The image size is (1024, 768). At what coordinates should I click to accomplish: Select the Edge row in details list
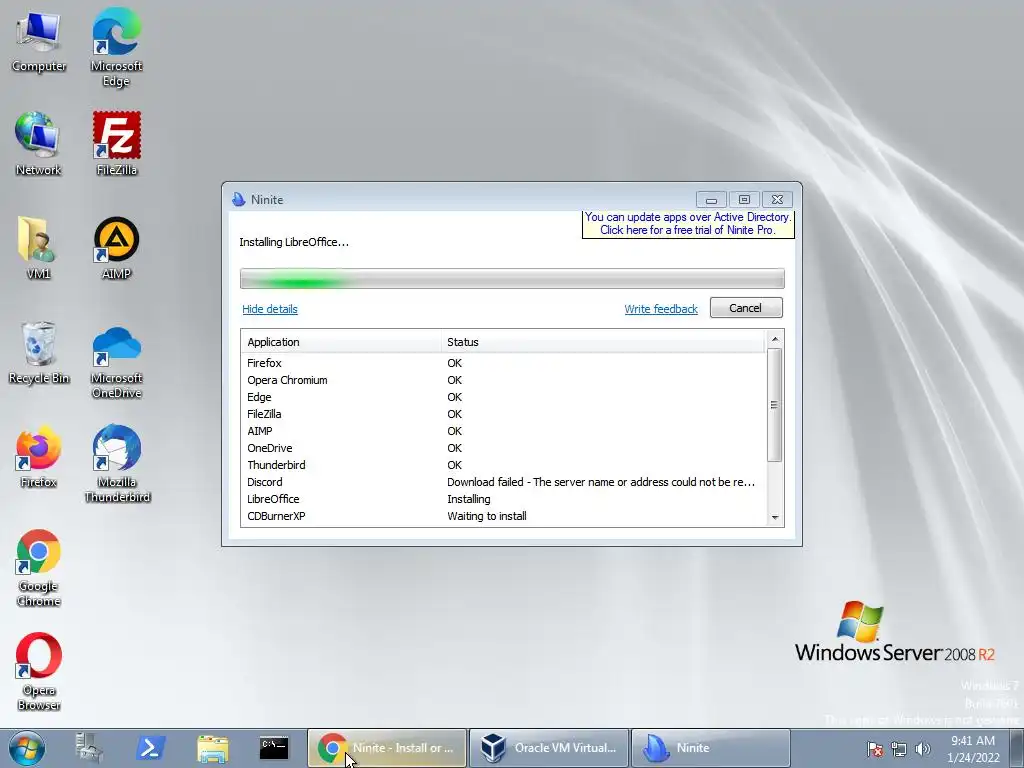click(503, 397)
